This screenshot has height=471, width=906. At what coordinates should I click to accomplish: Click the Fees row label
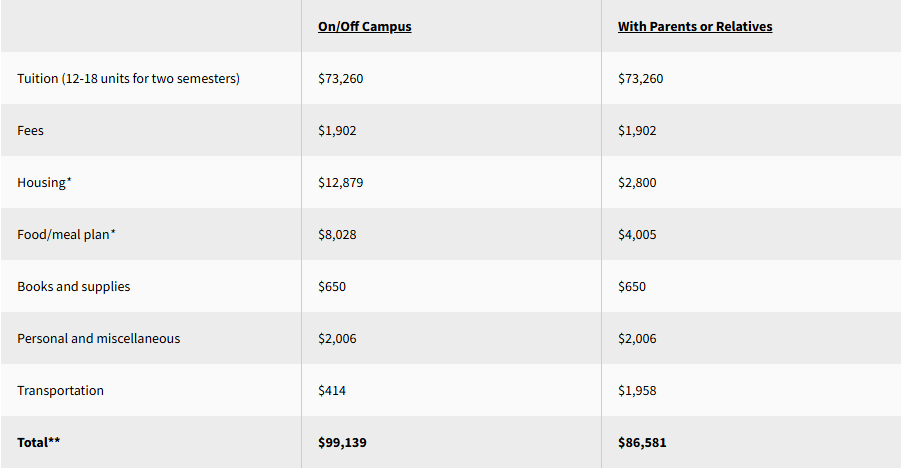coord(30,131)
